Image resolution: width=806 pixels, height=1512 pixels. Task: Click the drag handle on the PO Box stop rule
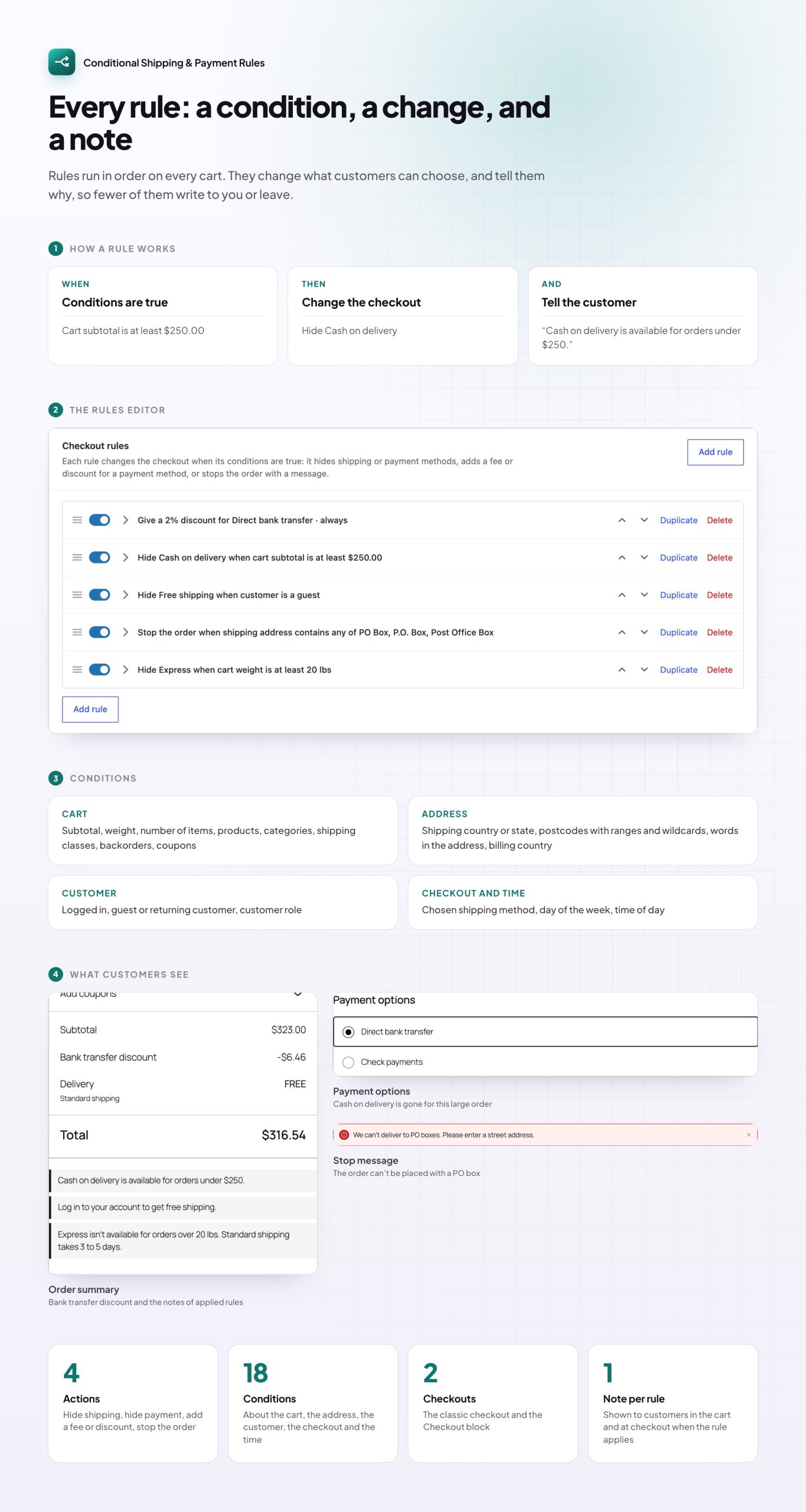(x=77, y=632)
